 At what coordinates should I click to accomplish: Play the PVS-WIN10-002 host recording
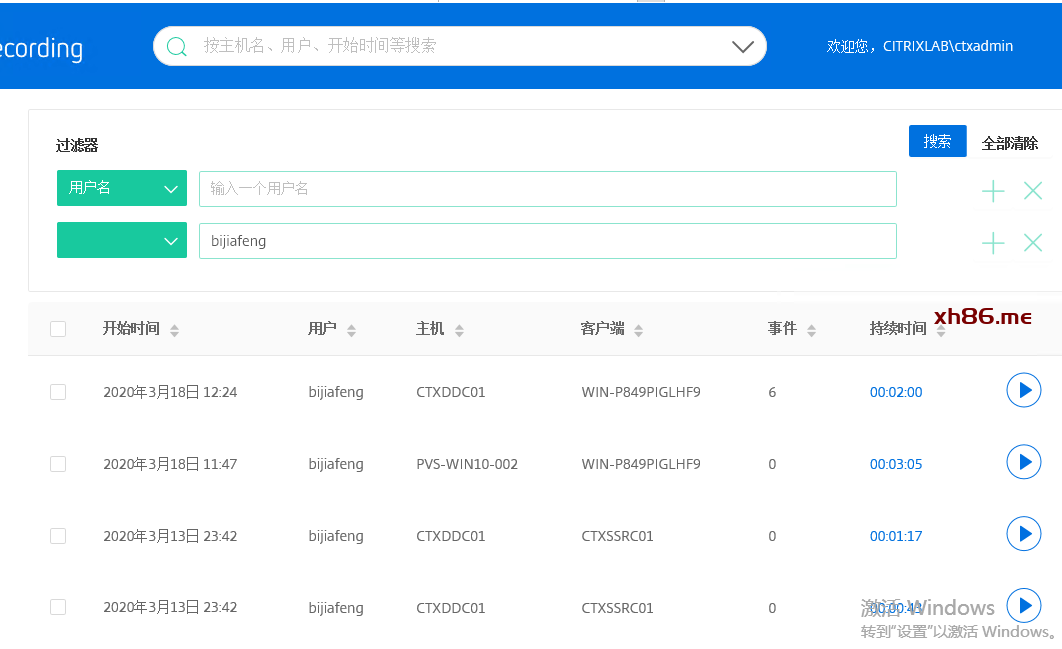[1023, 462]
